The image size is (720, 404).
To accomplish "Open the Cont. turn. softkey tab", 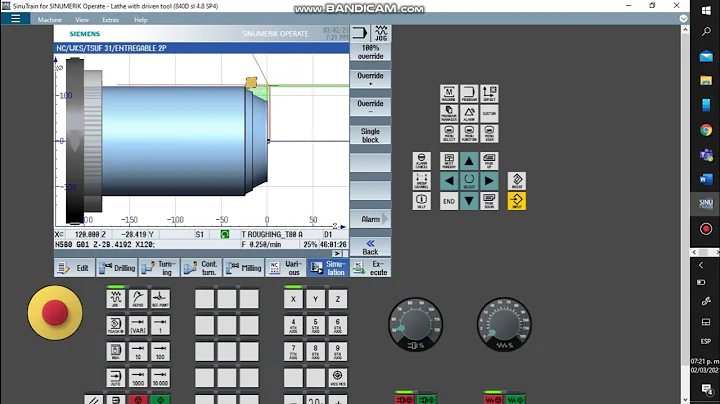I will (202, 268).
